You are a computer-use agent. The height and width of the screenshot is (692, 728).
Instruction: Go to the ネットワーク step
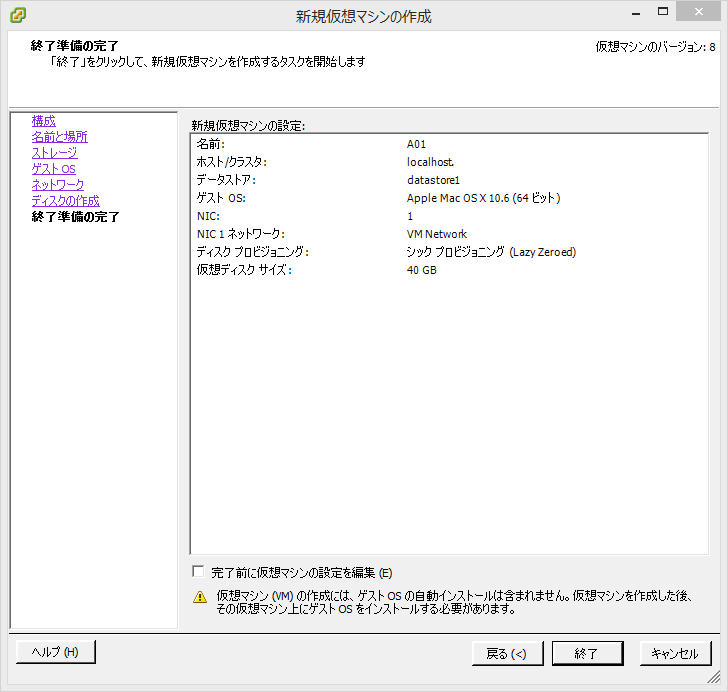pyautogui.click(x=58, y=185)
